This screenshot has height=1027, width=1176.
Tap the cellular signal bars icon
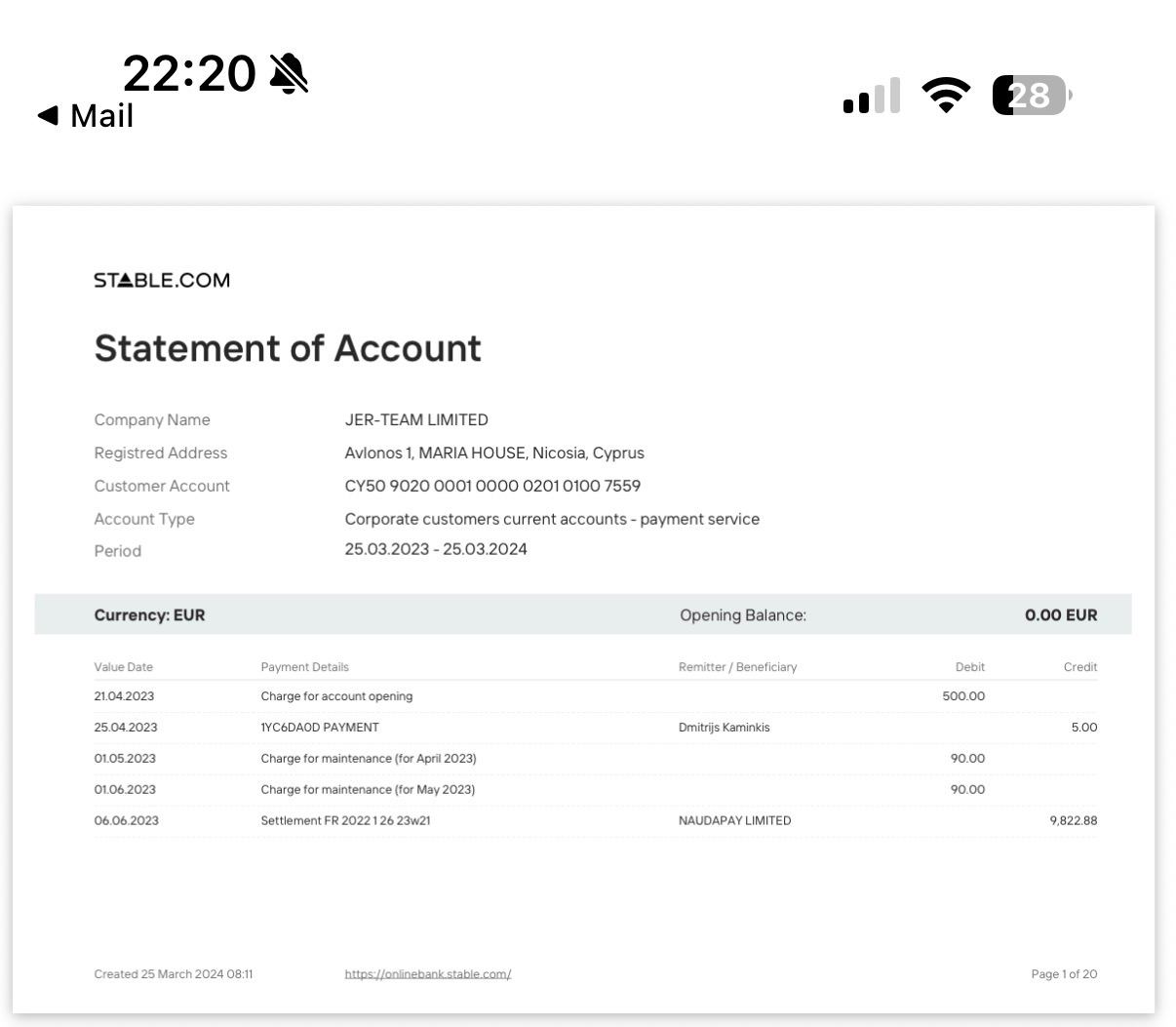872,96
